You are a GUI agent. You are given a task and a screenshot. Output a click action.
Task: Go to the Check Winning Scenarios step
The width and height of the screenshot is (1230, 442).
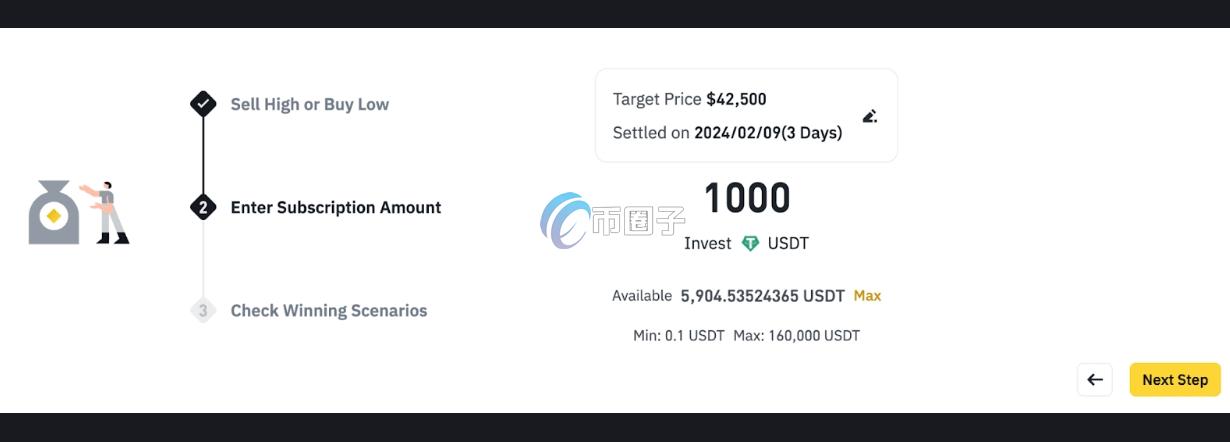(x=328, y=310)
